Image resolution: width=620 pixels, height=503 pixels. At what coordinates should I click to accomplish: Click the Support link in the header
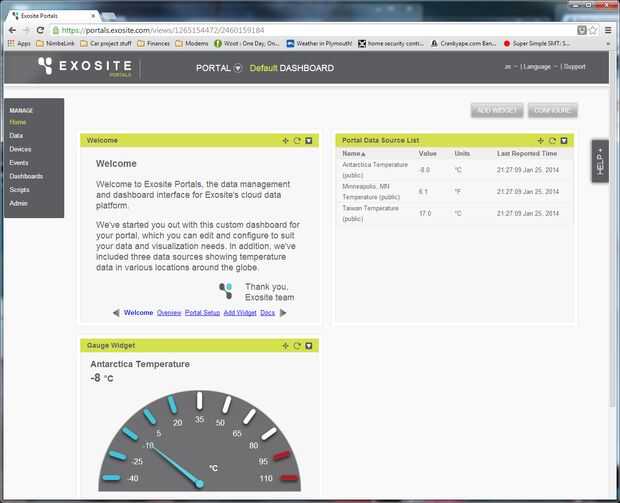point(575,67)
